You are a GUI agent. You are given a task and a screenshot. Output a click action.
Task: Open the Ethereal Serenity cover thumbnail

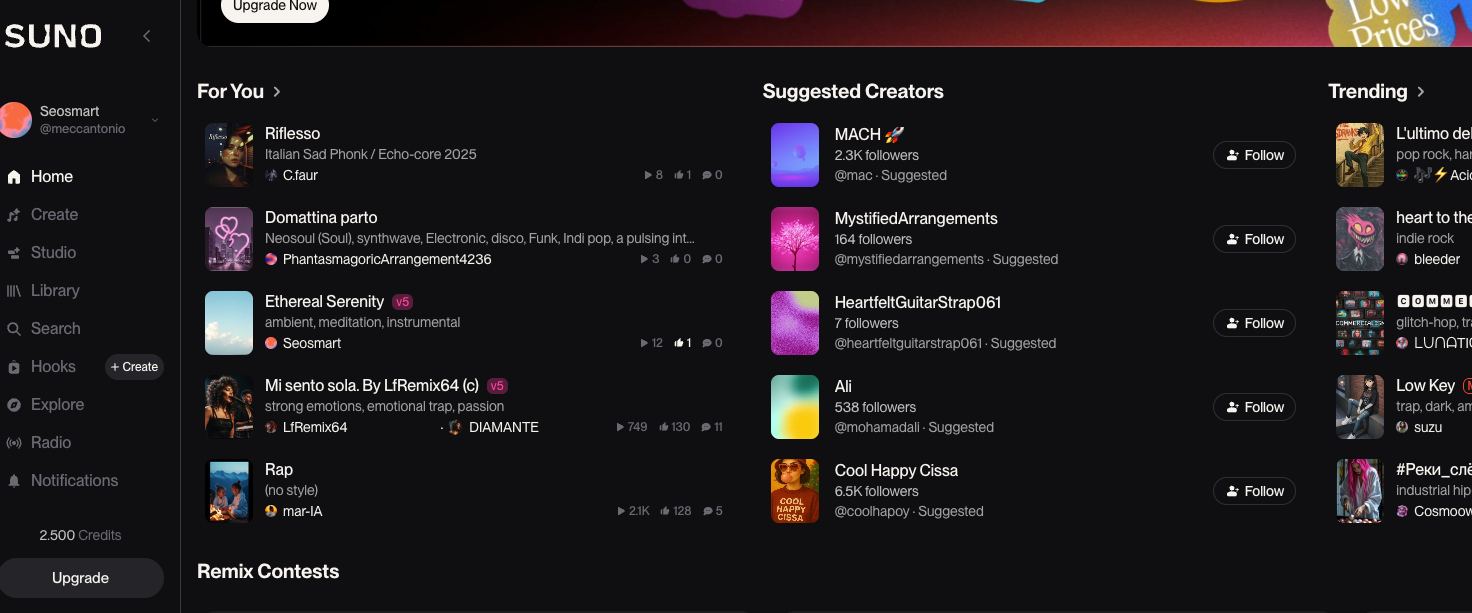tap(229, 323)
